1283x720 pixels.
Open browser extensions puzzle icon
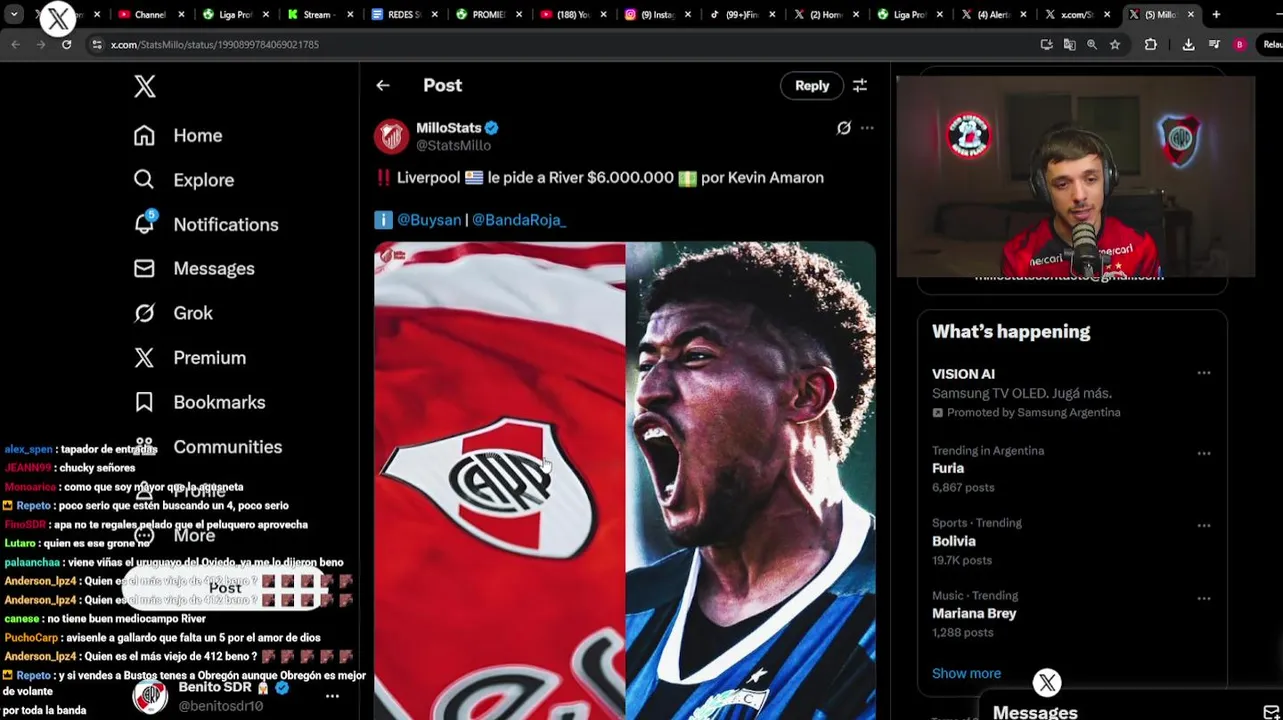[1150, 44]
